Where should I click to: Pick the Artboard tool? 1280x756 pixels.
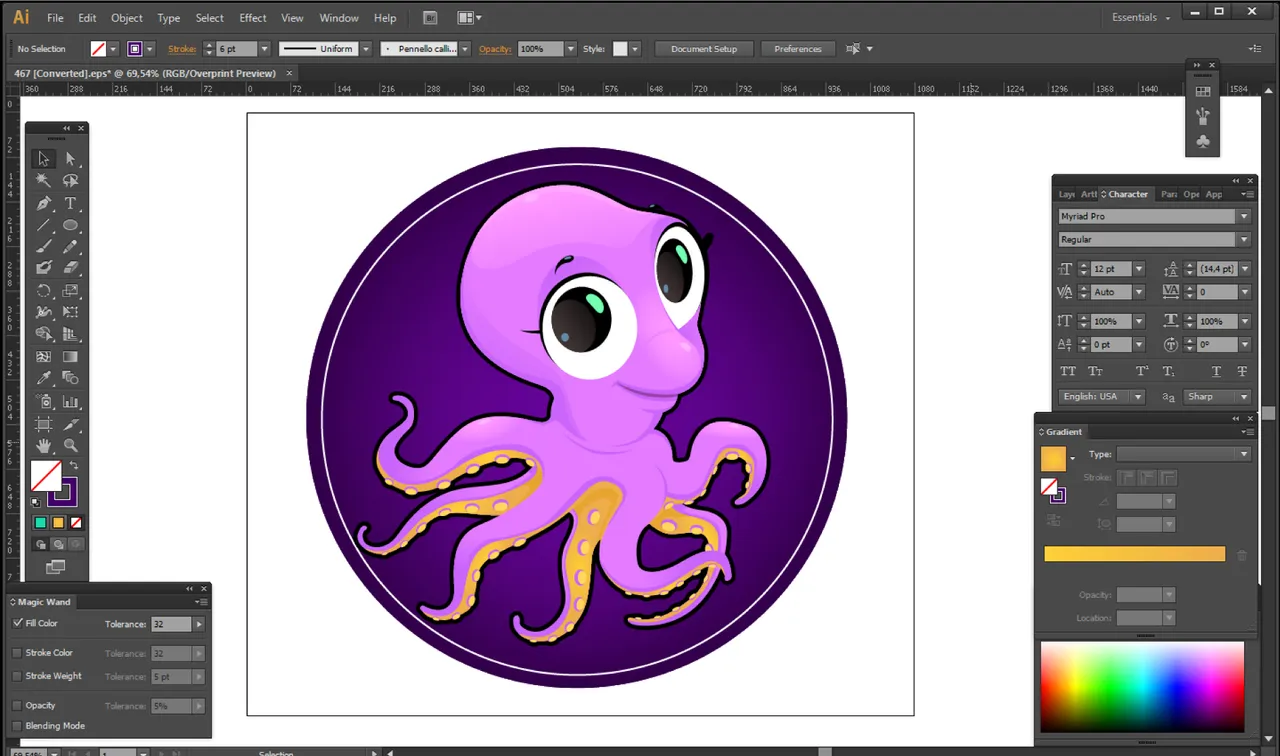pos(43,424)
